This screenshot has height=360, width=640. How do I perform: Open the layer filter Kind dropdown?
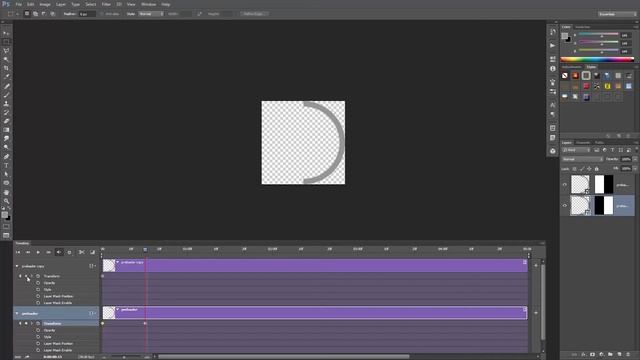coord(576,150)
